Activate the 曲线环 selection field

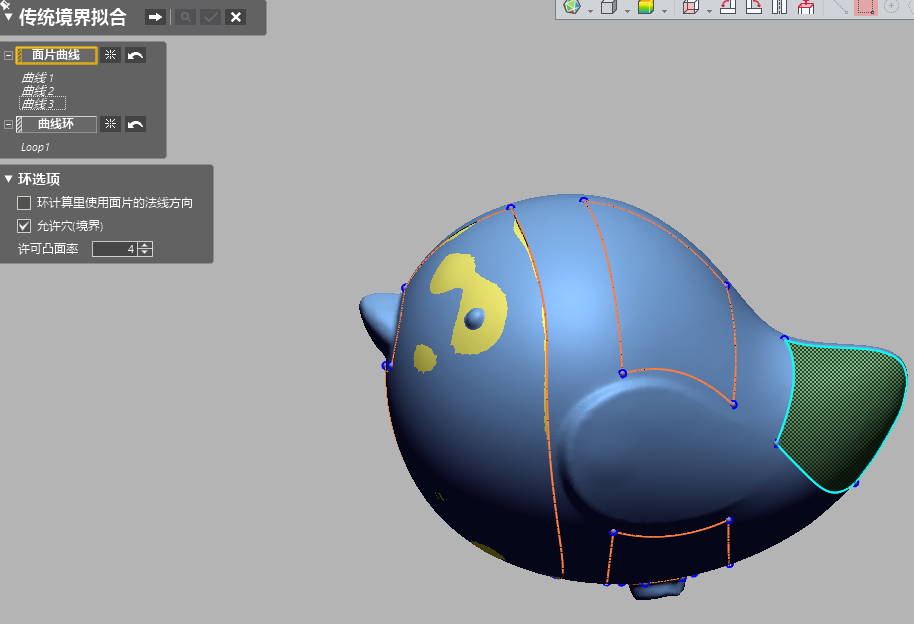click(x=56, y=124)
